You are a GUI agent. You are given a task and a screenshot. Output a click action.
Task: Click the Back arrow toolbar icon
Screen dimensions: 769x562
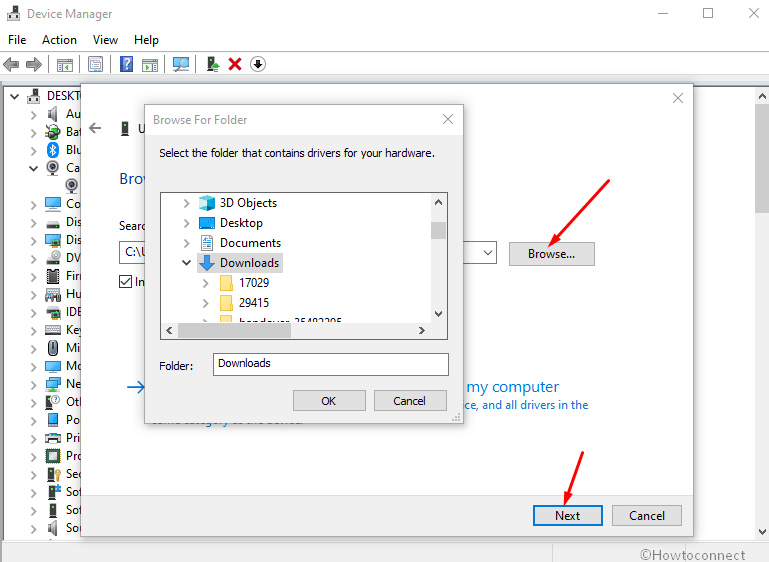[11, 64]
